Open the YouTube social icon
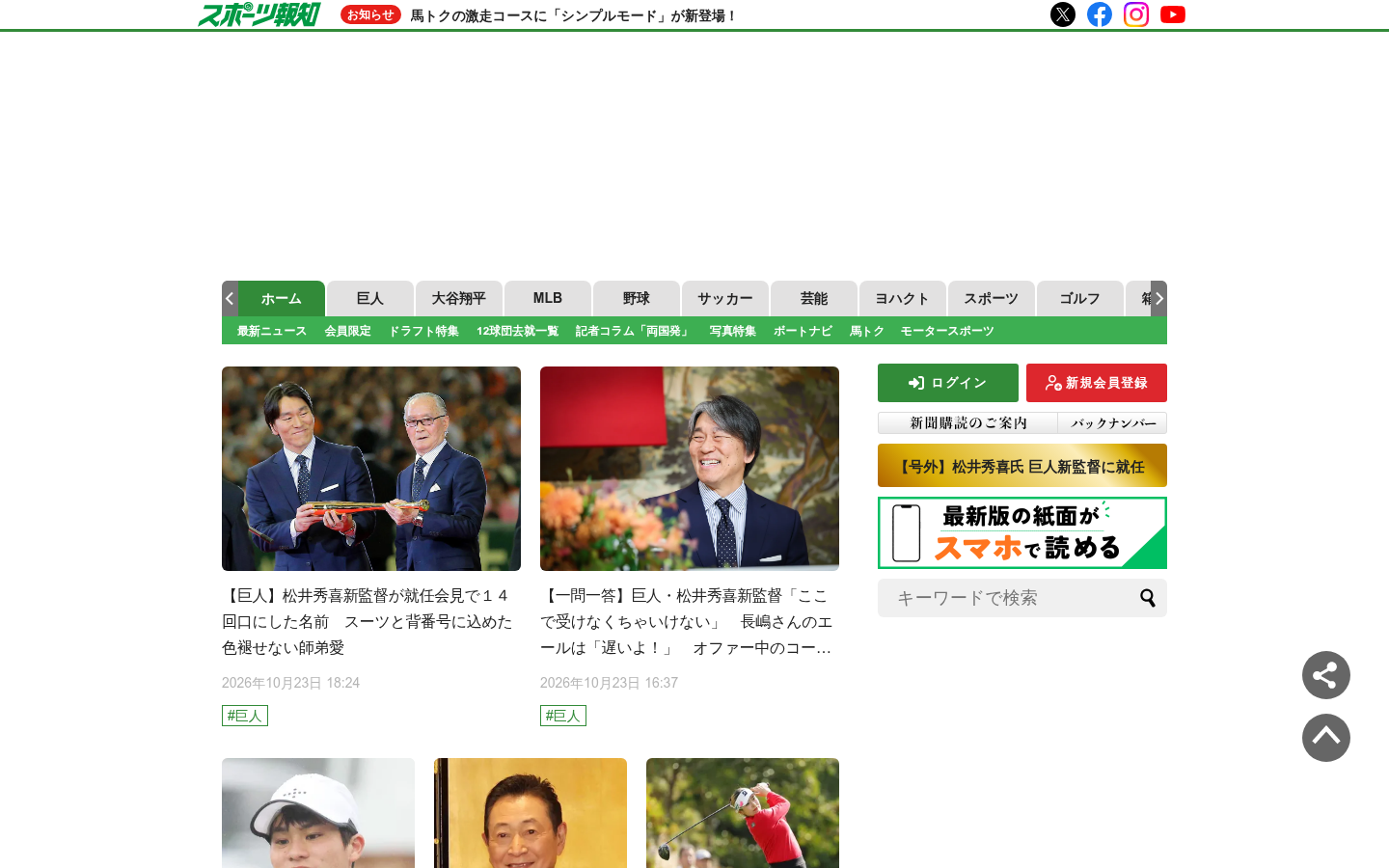The width and height of the screenshot is (1389, 868). pyautogui.click(x=1173, y=14)
